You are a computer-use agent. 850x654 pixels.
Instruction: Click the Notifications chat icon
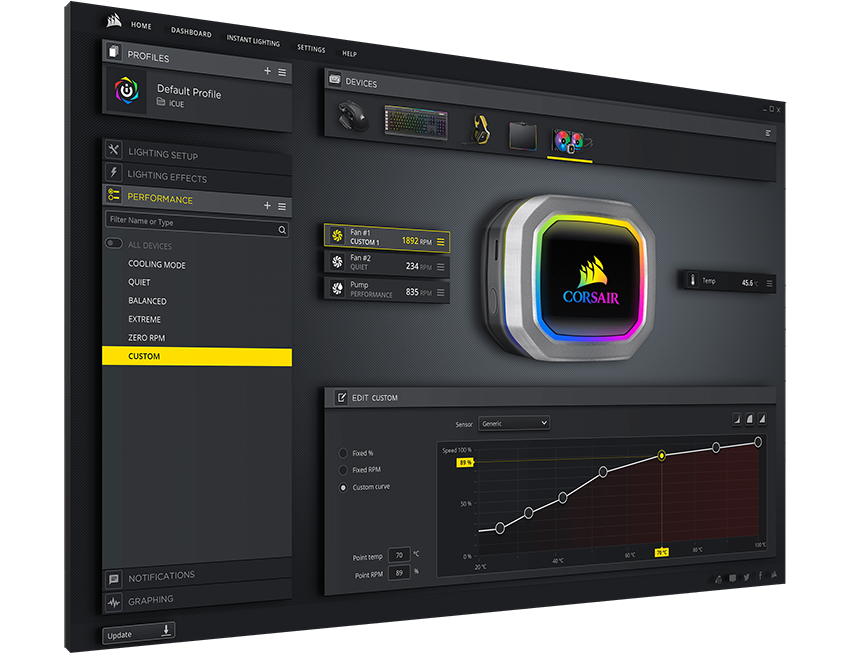113,579
